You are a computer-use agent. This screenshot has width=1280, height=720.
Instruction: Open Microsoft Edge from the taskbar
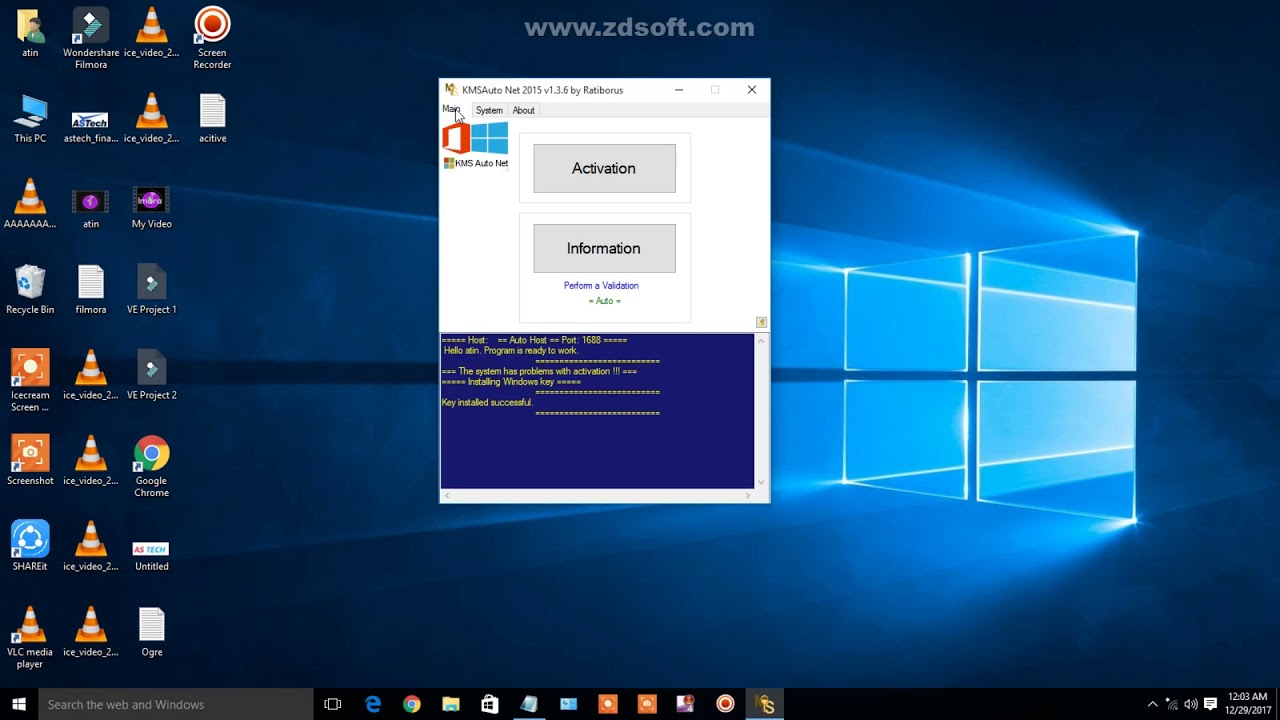pyautogui.click(x=373, y=704)
